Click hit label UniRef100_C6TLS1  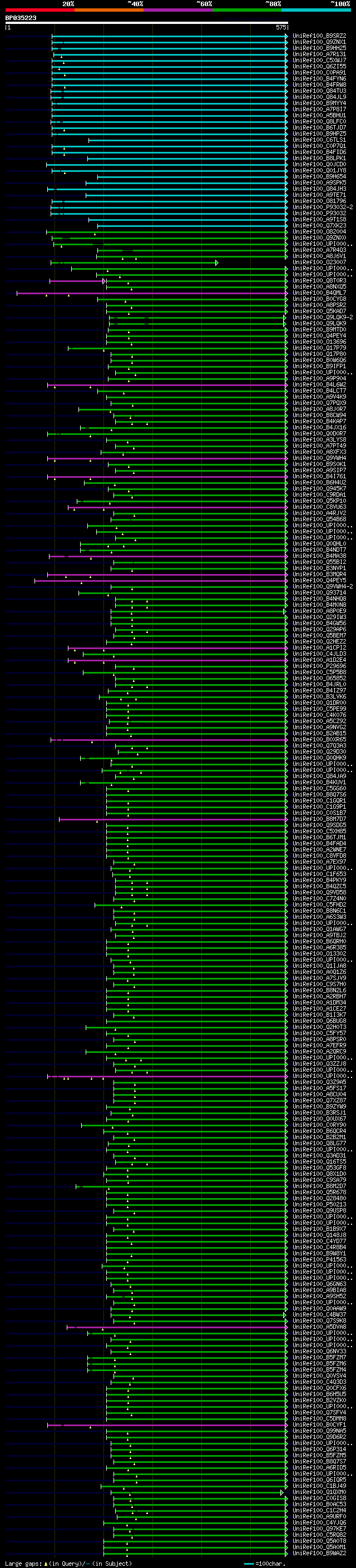pyautogui.click(x=319, y=140)
